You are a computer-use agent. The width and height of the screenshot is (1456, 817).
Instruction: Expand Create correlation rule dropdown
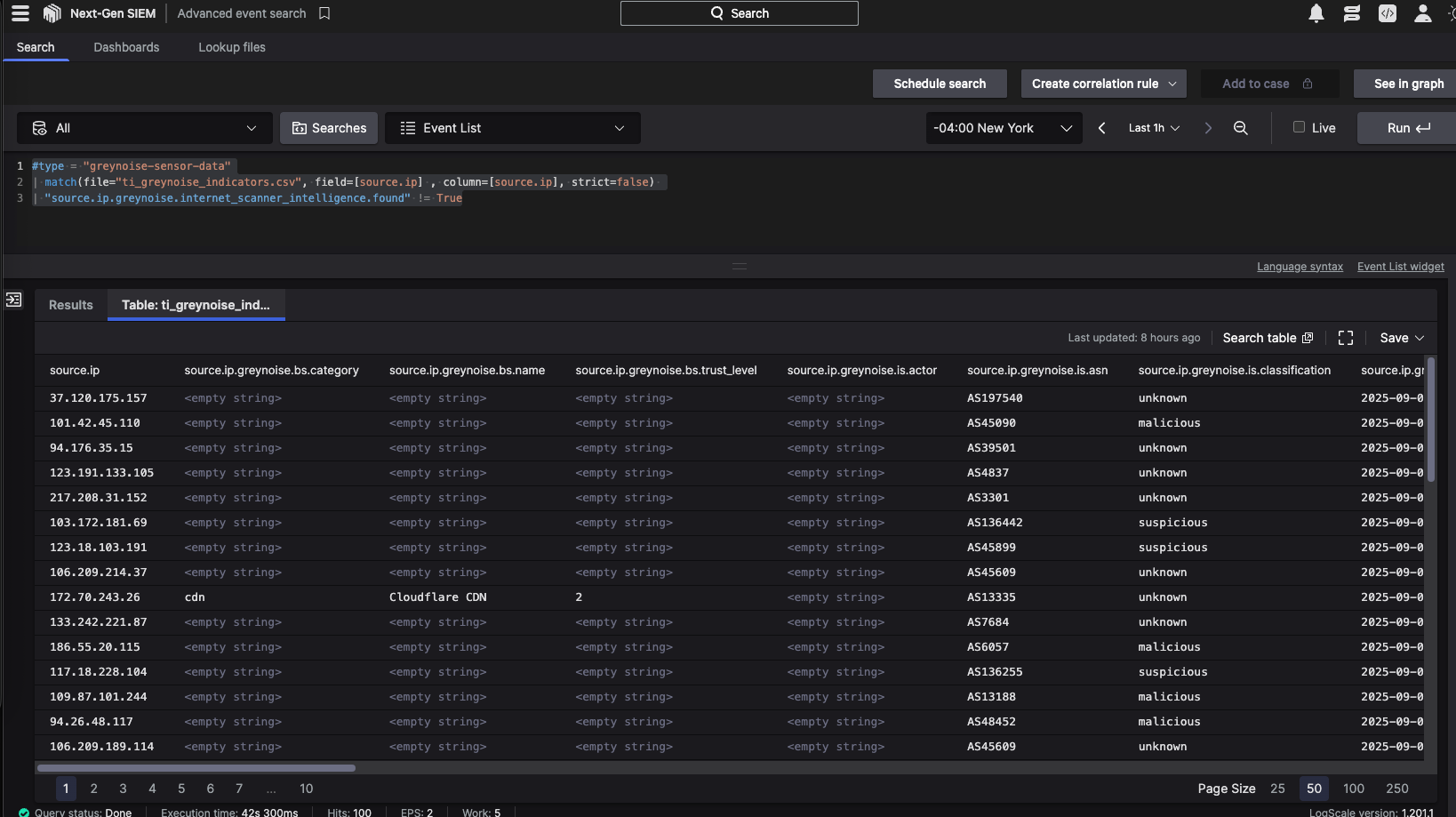point(1103,84)
